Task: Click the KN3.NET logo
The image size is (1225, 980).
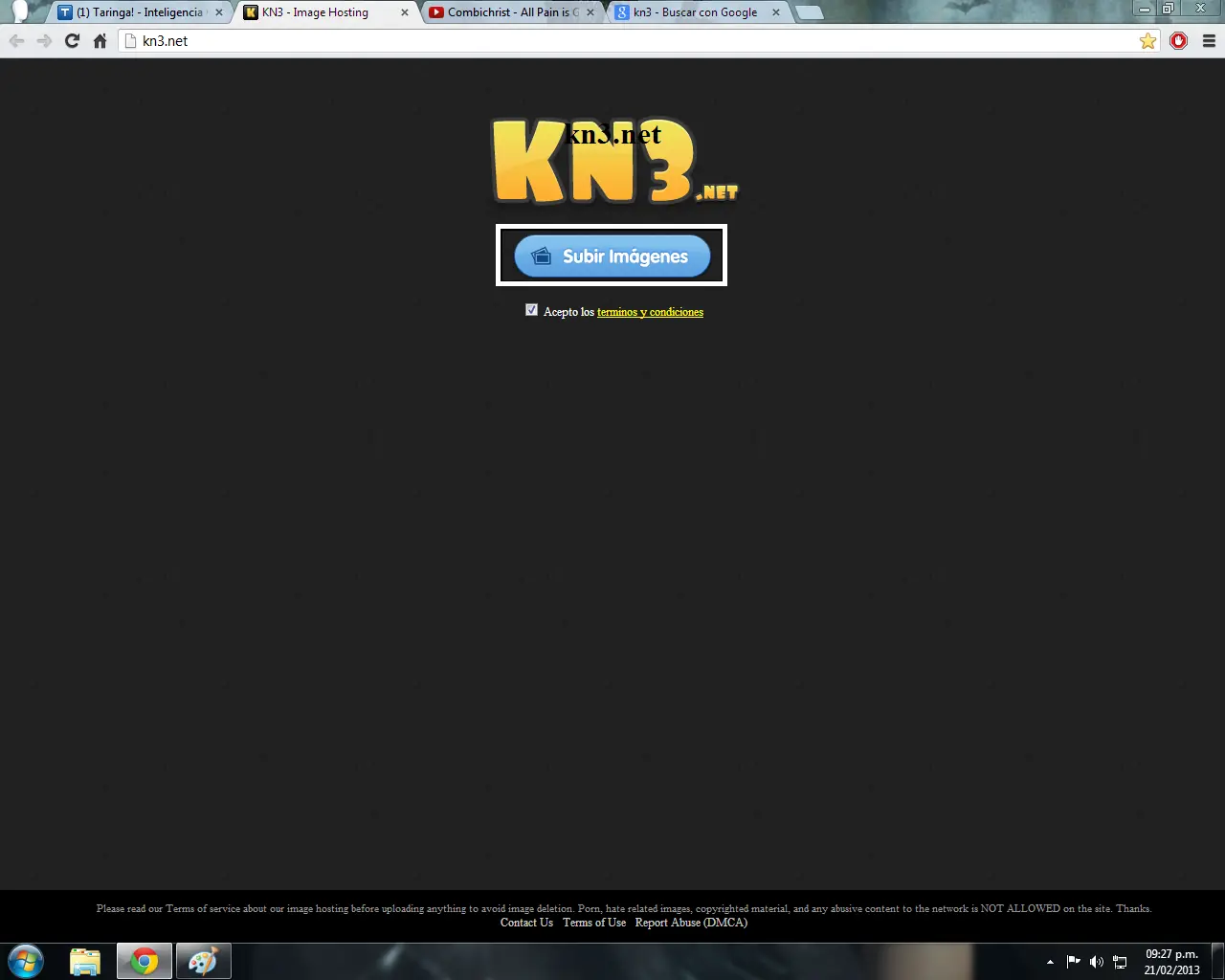Action: tap(615, 161)
